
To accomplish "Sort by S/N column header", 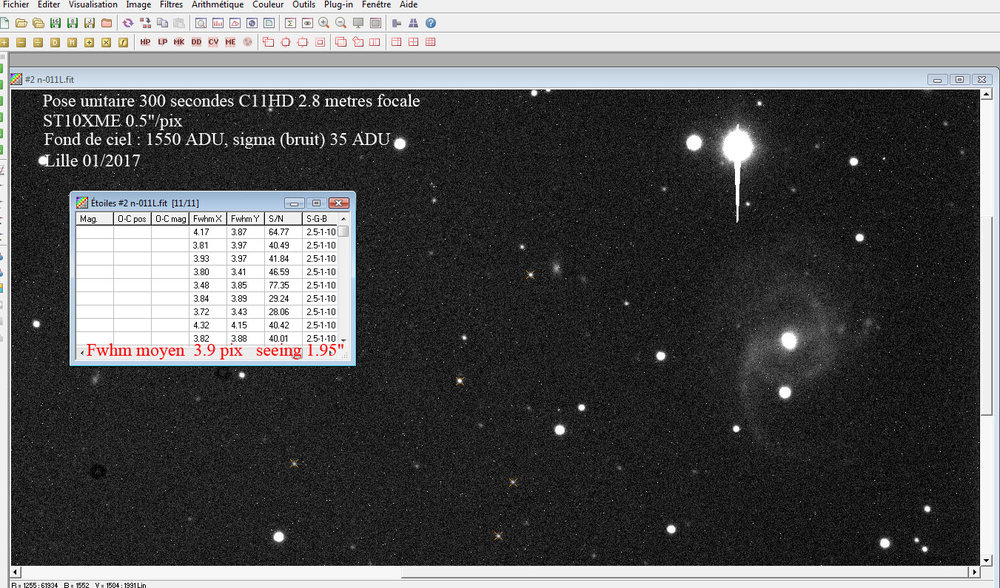I will click(x=283, y=219).
